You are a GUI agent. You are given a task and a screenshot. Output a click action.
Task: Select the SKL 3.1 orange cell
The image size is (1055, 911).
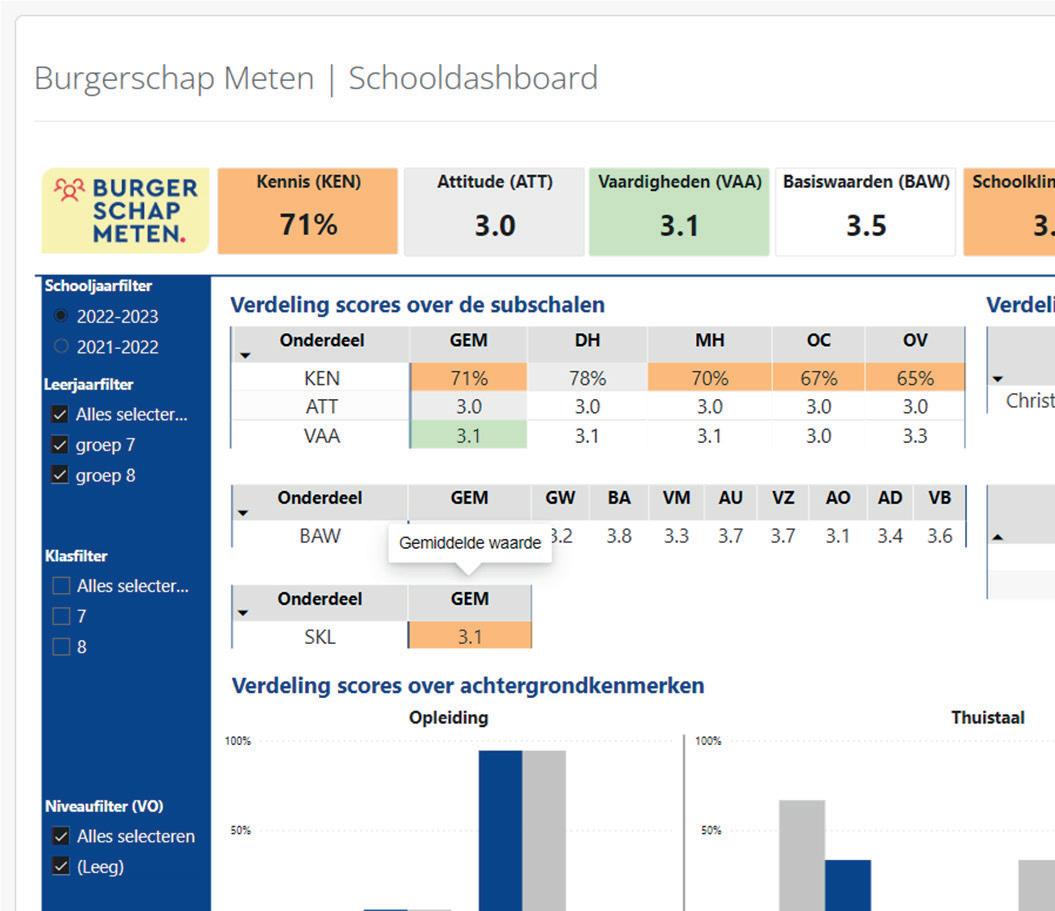(x=470, y=636)
